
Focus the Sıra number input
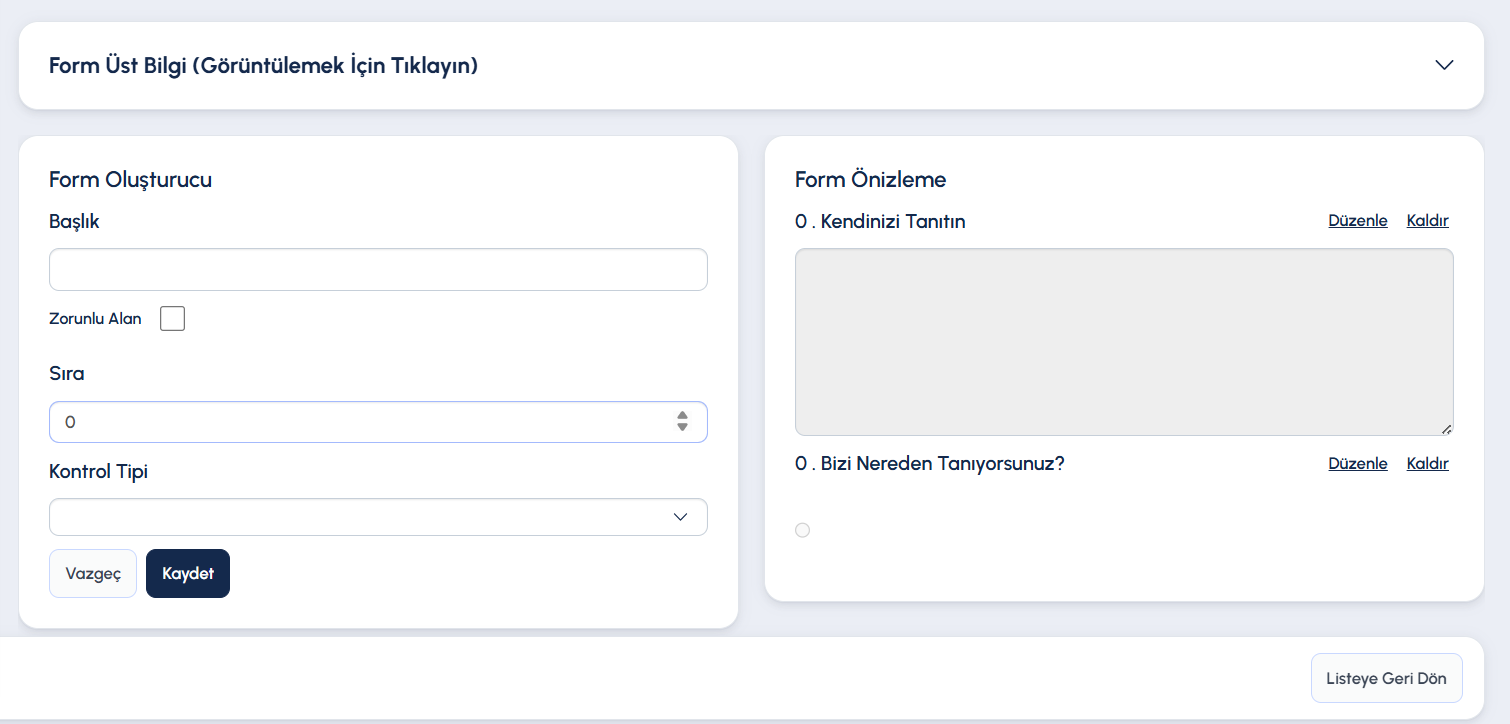tap(360, 422)
